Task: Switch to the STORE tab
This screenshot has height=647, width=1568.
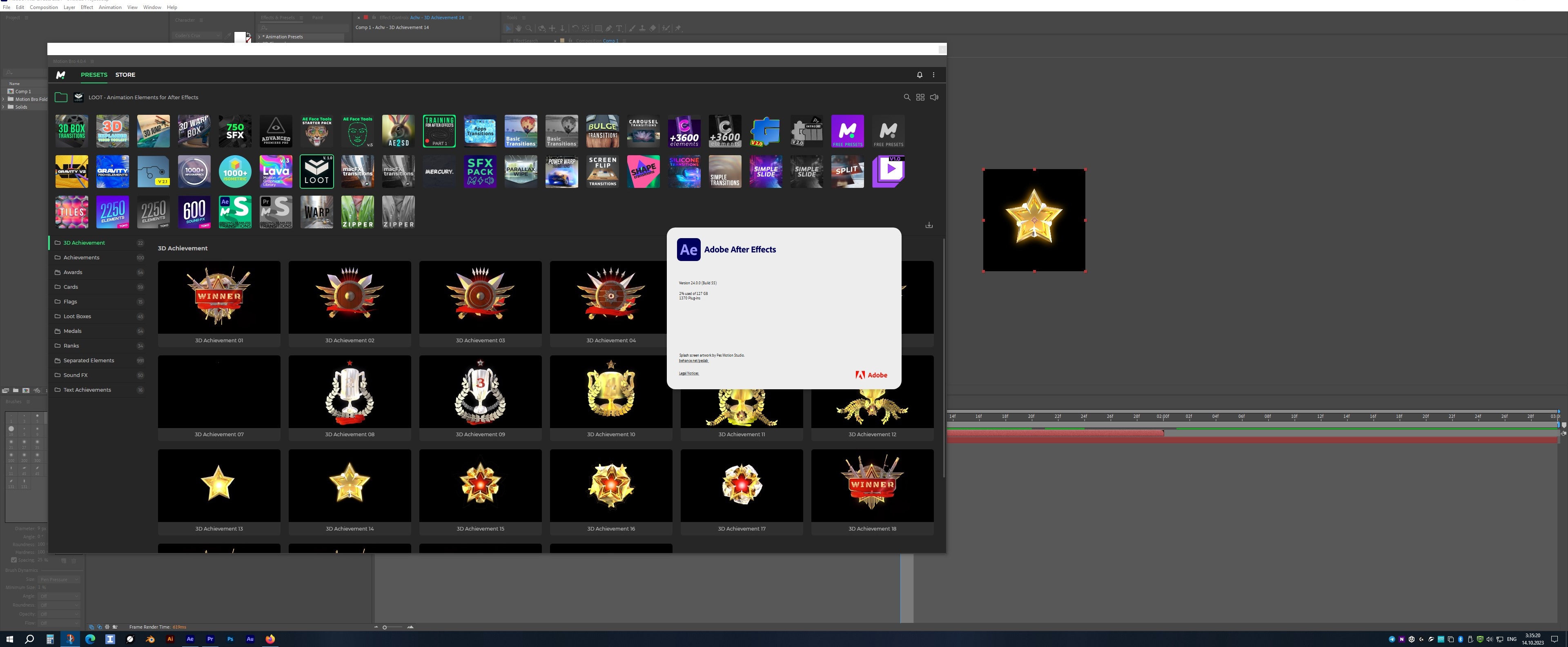Action: pos(125,75)
